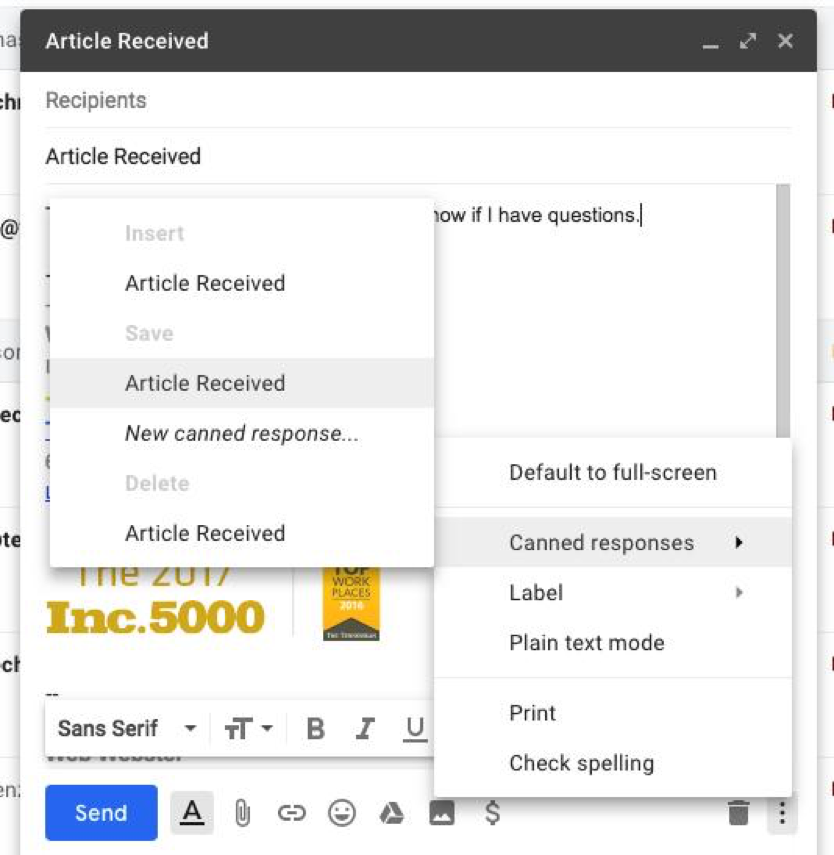Click the blue Send button
This screenshot has width=834, height=855.
tap(101, 813)
